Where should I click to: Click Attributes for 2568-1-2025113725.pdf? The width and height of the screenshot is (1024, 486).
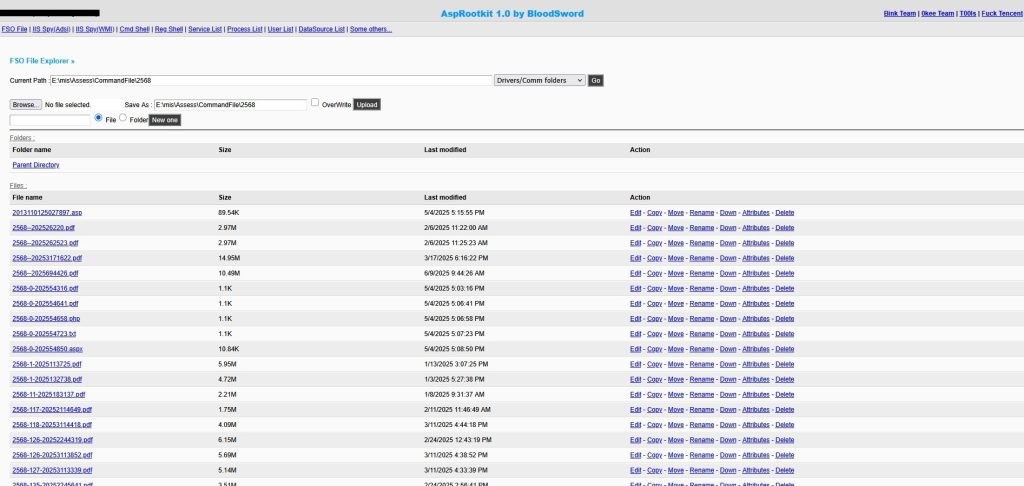tap(755, 364)
